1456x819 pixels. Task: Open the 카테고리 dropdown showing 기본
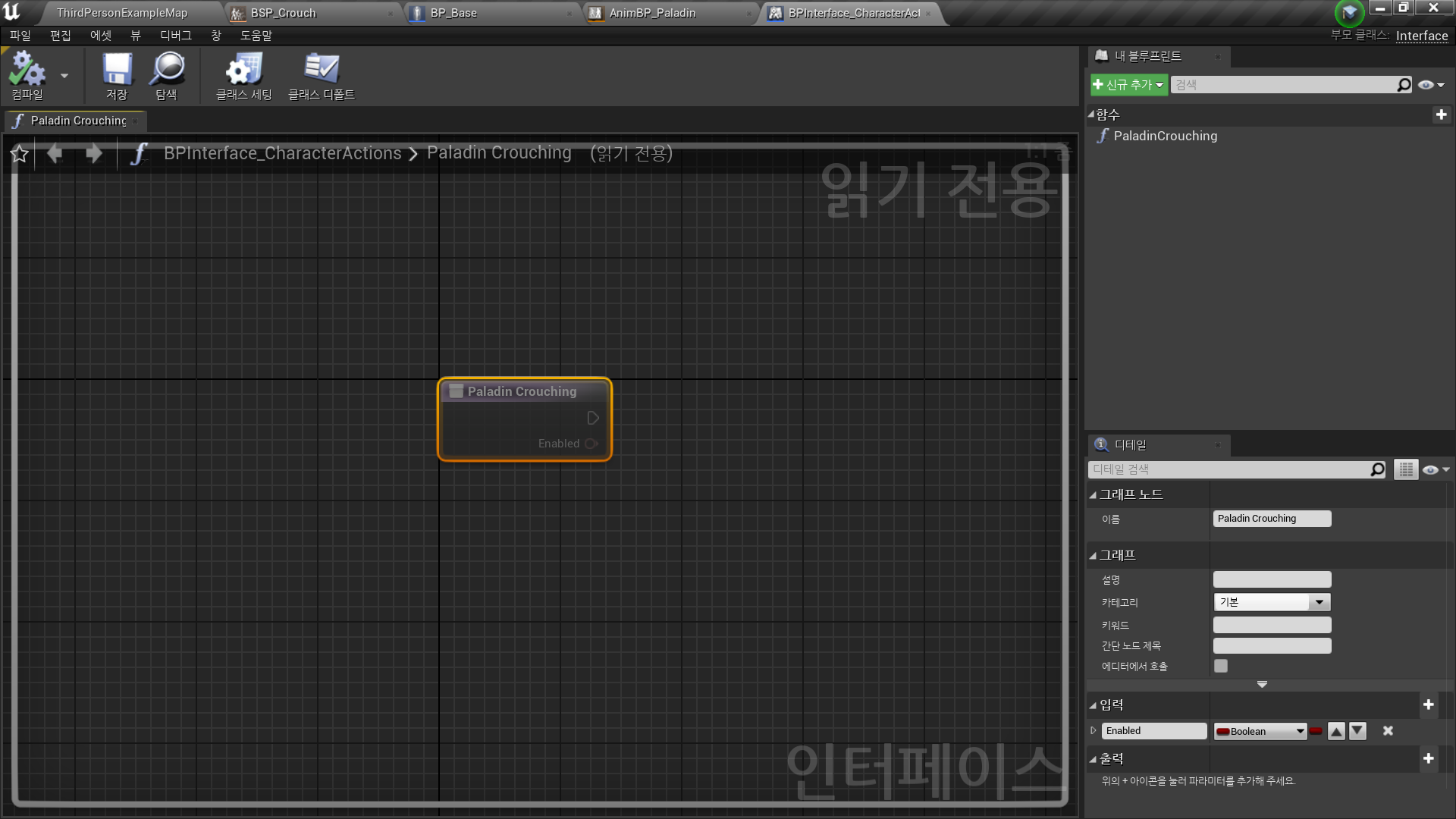pyautogui.click(x=1319, y=601)
